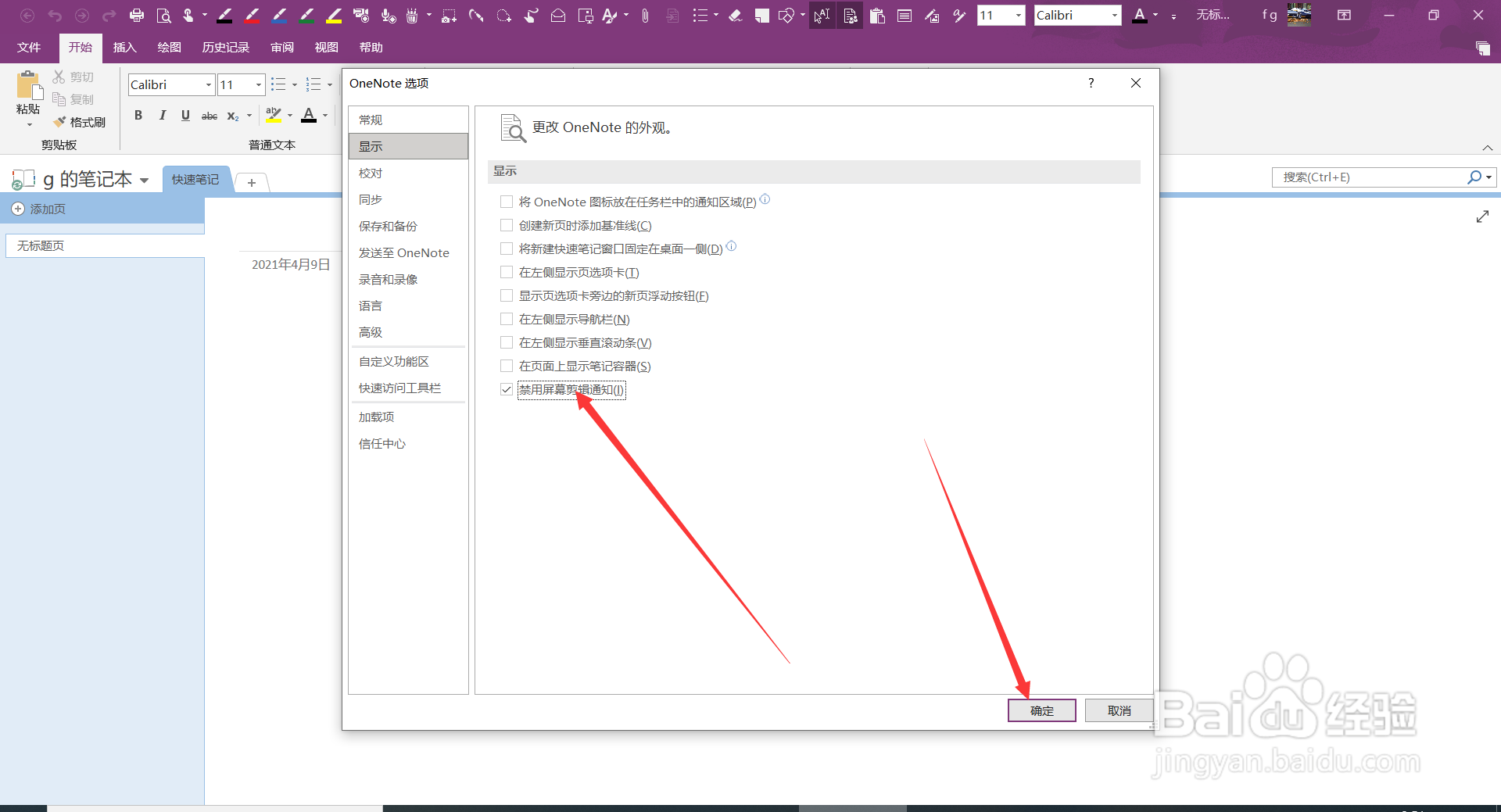Screen dimensions: 1501x812
Task: Select 信任中心 in options category list
Action: point(408,443)
